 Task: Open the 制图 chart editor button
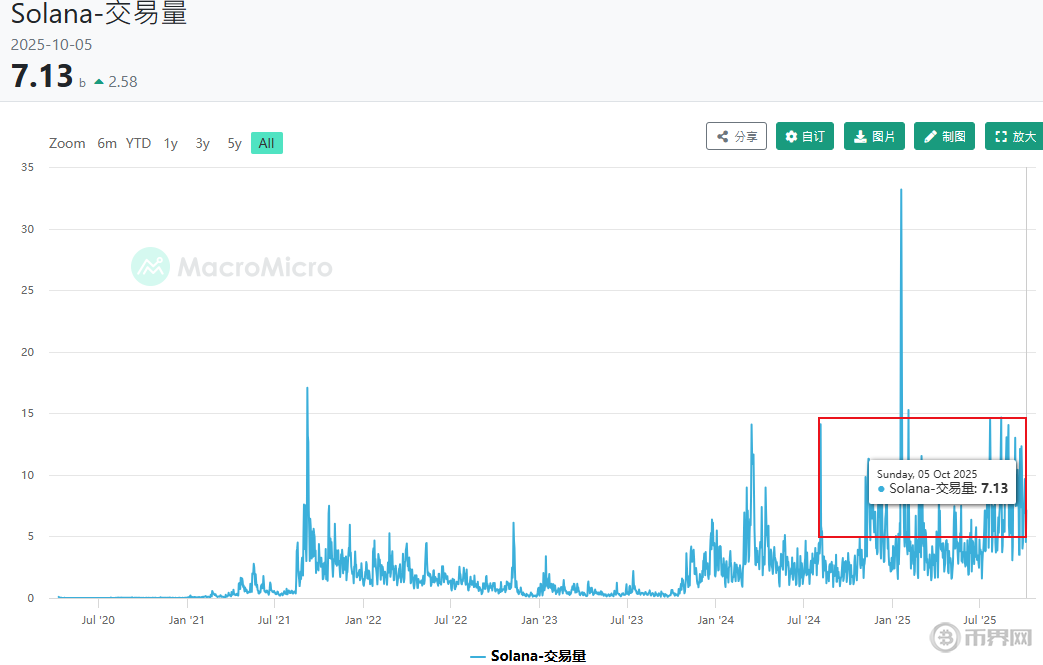tap(945, 136)
